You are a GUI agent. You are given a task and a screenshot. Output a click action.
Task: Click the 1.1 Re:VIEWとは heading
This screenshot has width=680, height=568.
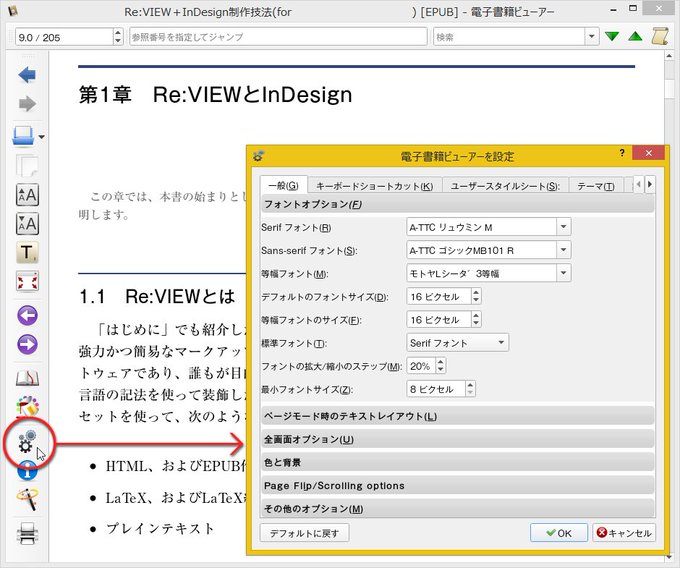point(157,297)
